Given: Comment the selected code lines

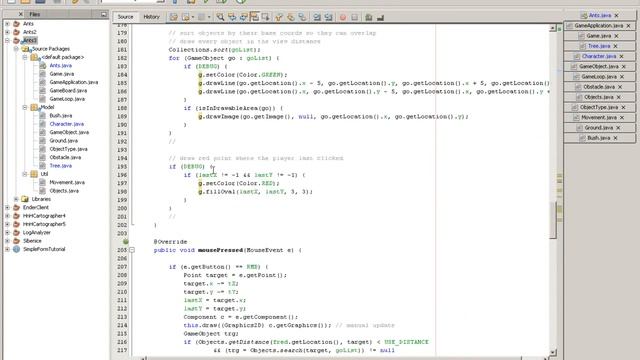Looking at the screenshot, I should (x=369, y=17).
